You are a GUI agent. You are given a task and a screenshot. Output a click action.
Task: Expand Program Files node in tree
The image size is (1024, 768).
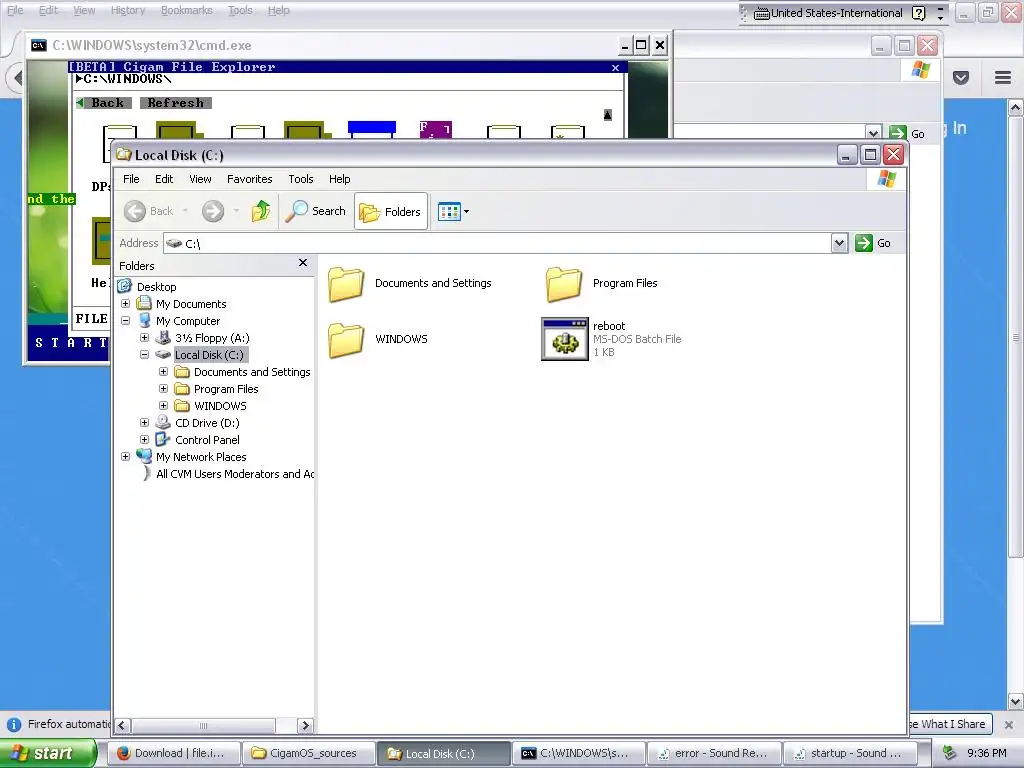(x=163, y=389)
